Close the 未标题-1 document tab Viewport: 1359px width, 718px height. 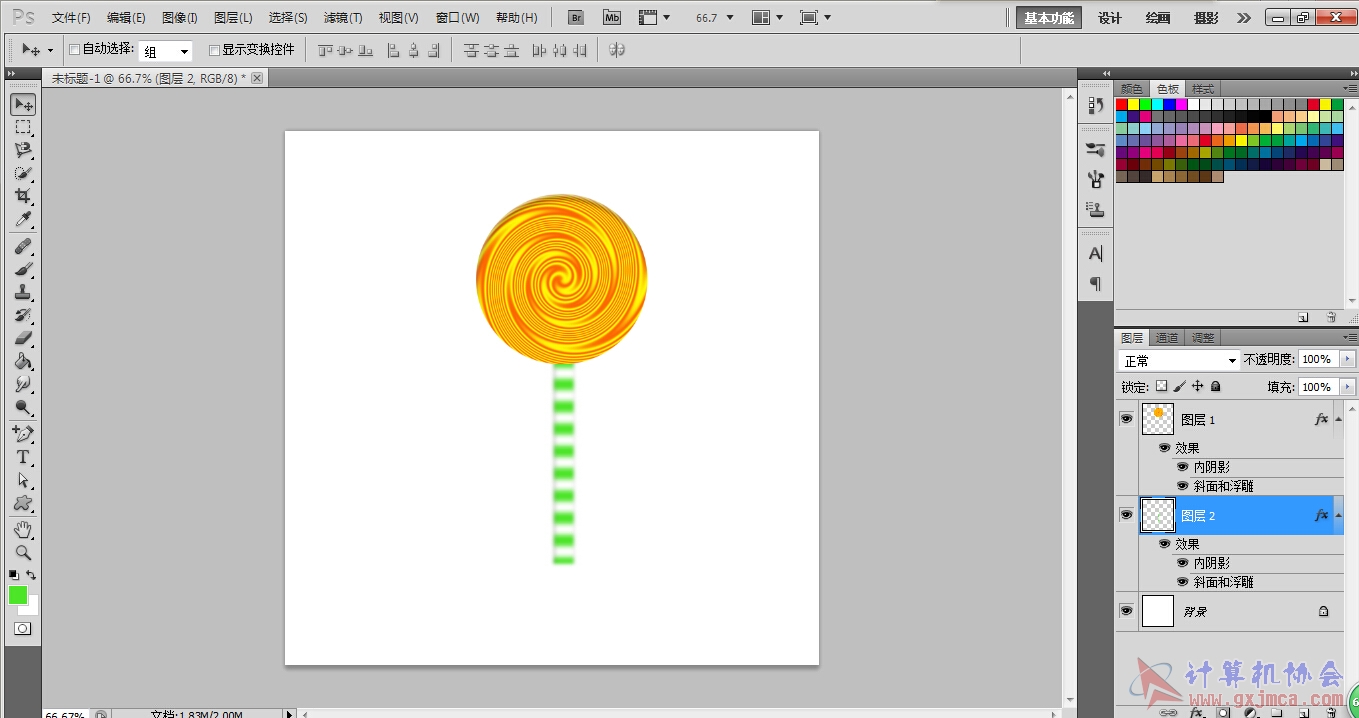(257, 78)
